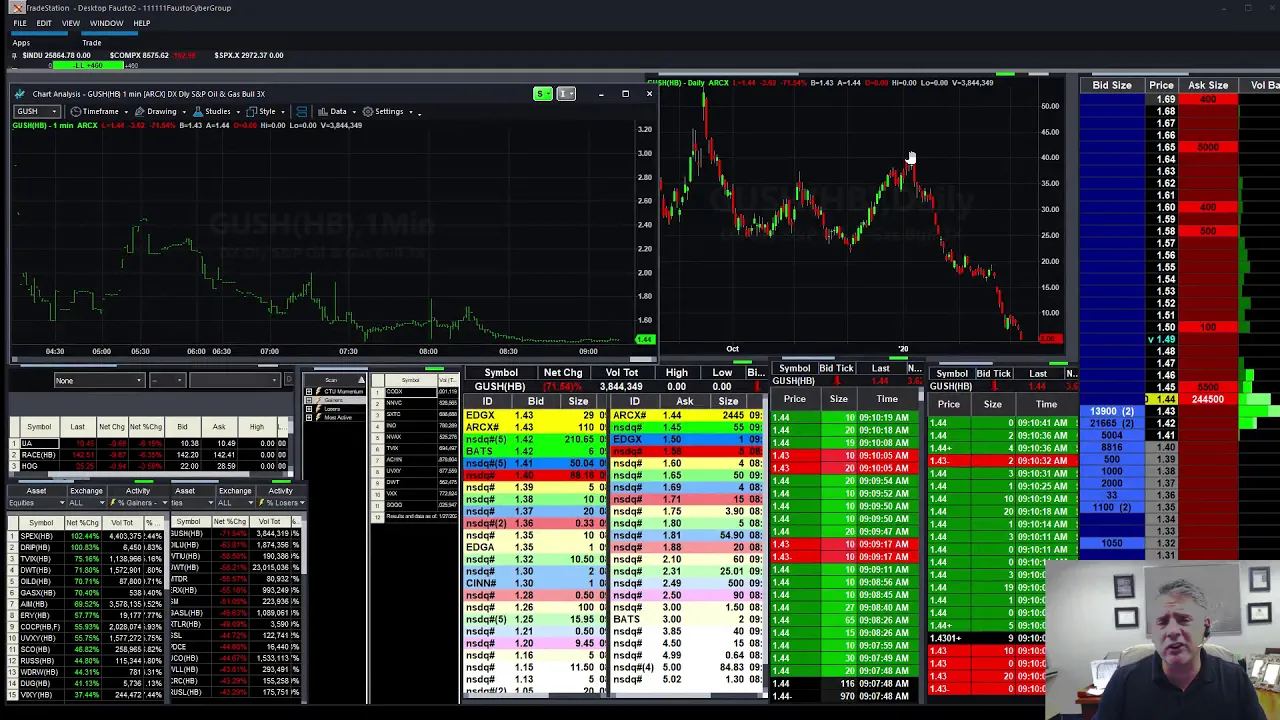This screenshot has height=720, width=1280.
Task: Click the blue stacked panels icon
Action: (301, 111)
